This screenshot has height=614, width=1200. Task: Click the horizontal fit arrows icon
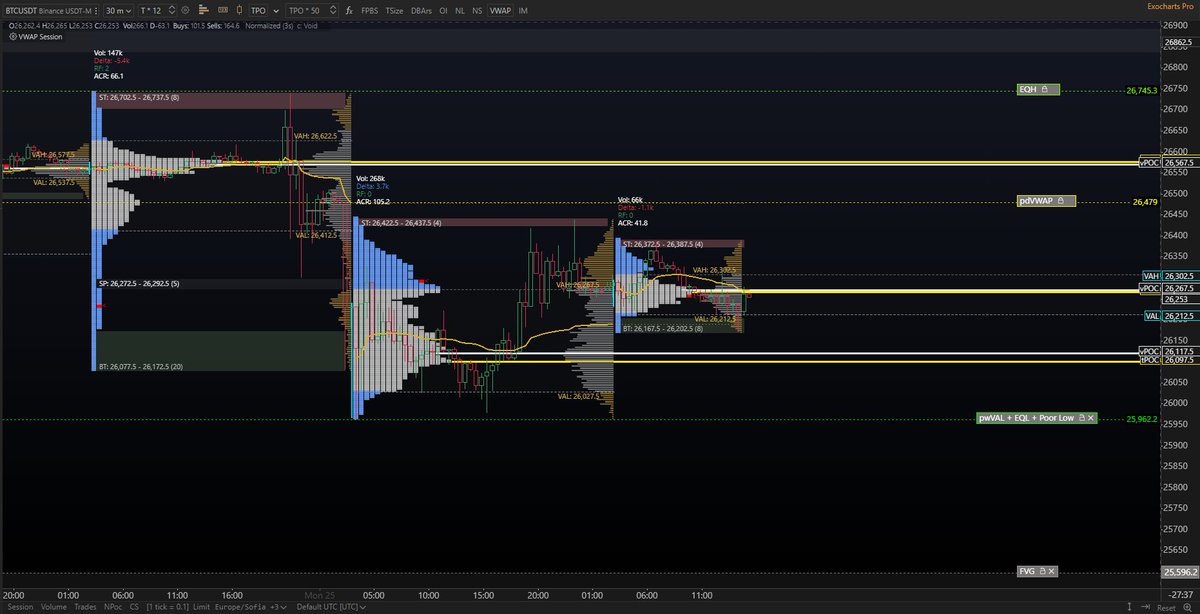(x=1145, y=606)
